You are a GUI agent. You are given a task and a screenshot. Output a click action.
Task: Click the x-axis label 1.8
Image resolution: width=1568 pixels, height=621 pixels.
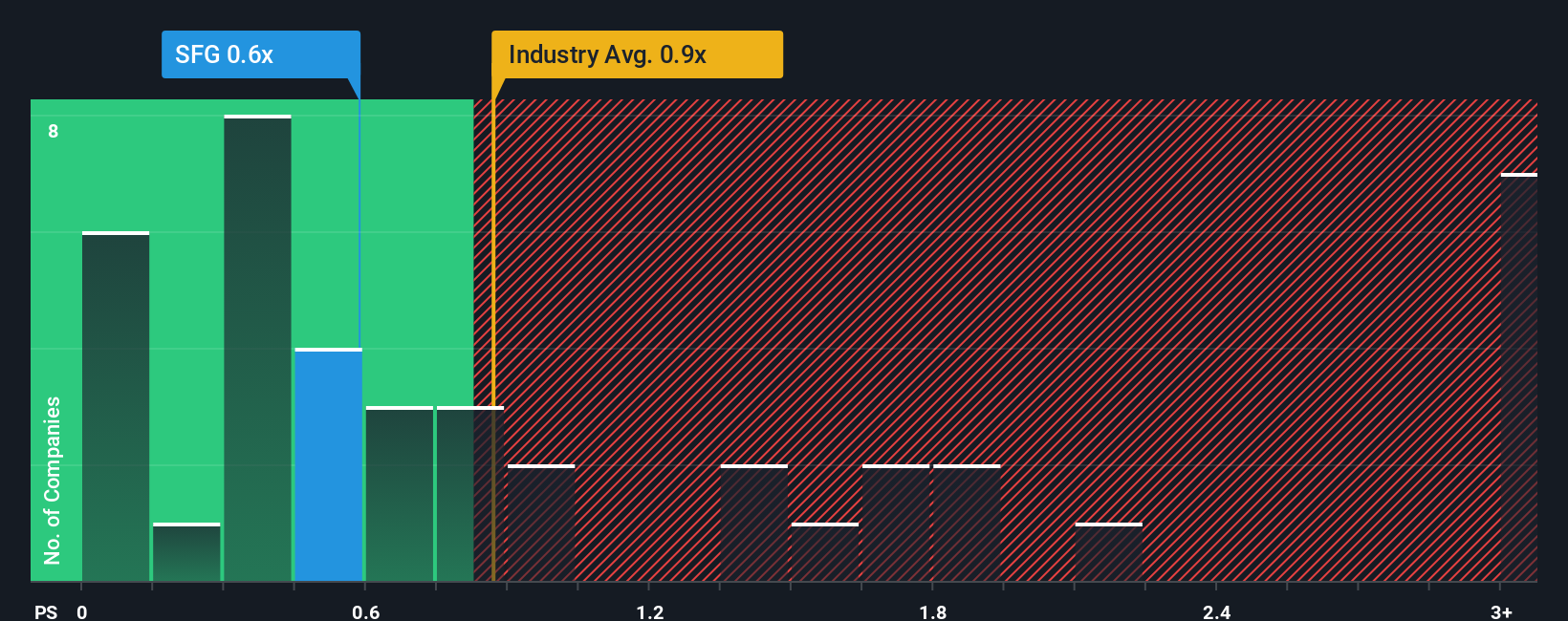tap(933, 611)
